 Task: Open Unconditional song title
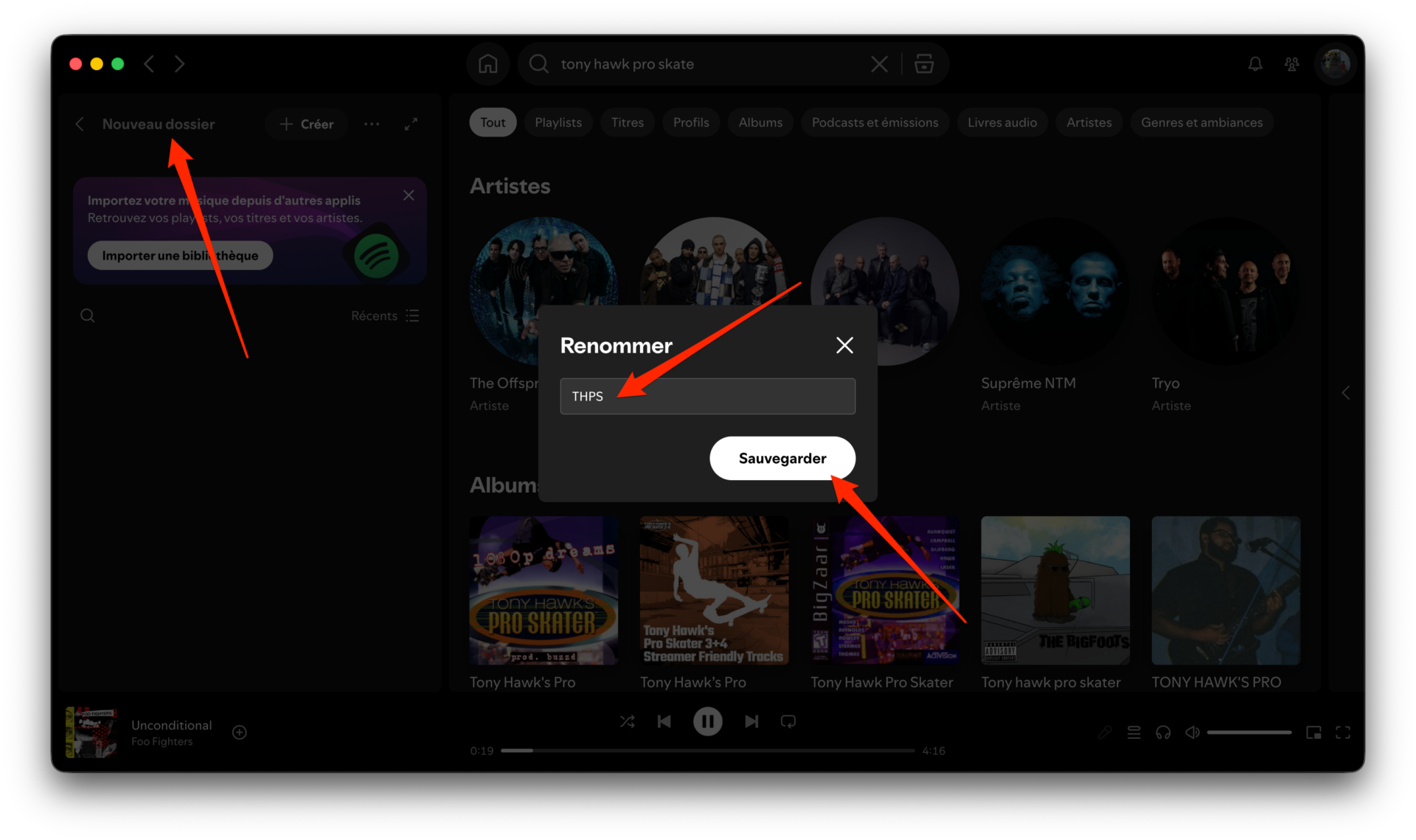[x=172, y=725]
